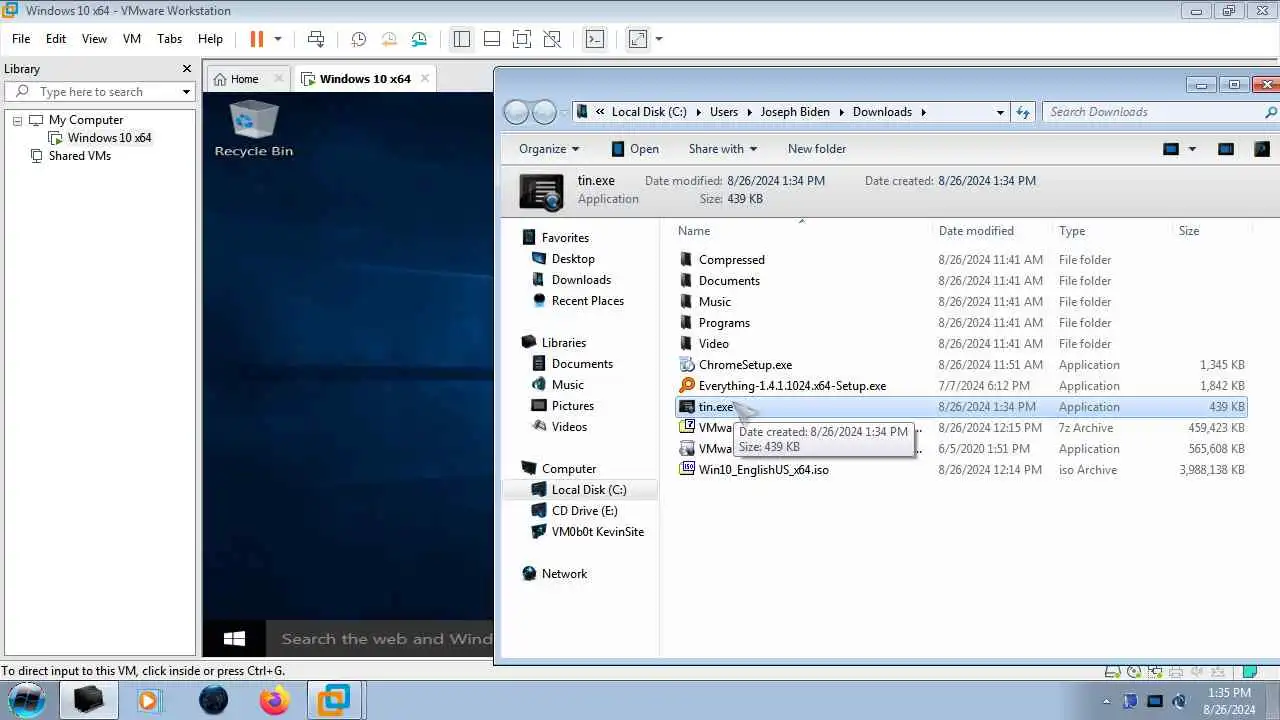Open the VMware File menu
The image size is (1280, 720).
(x=21, y=39)
